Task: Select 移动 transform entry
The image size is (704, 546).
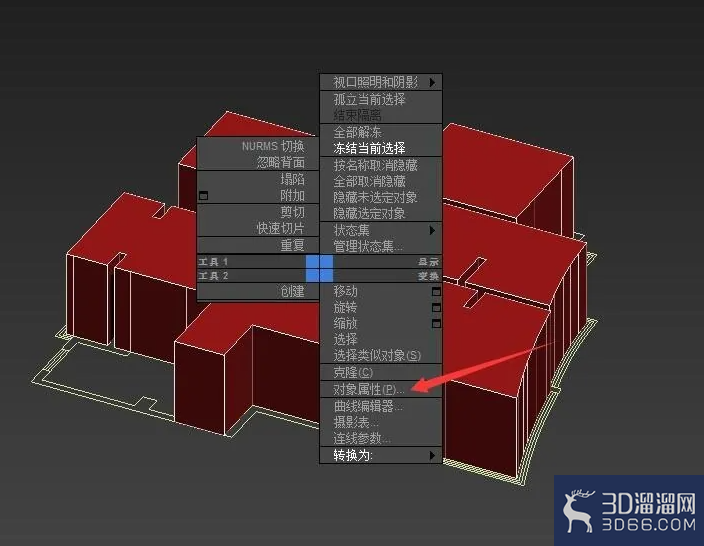Action: click(381, 291)
